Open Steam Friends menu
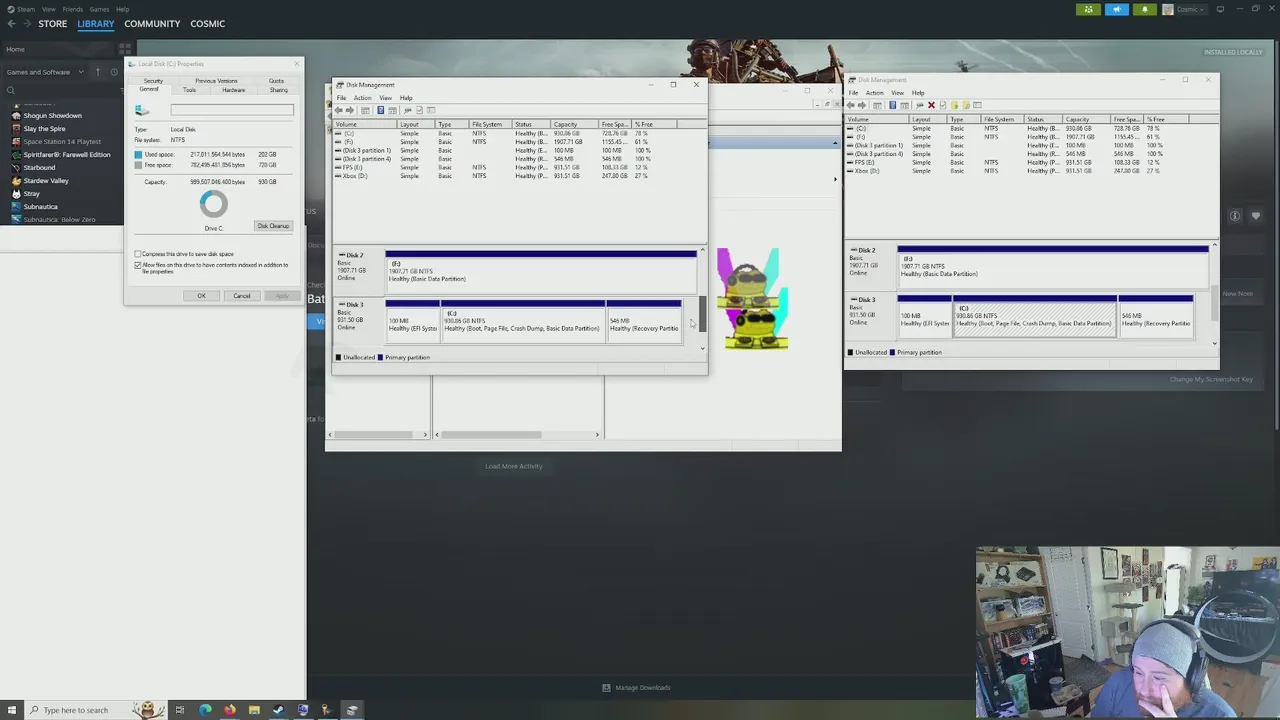Viewport: 1280px width, 720px height. click(73, 9)
